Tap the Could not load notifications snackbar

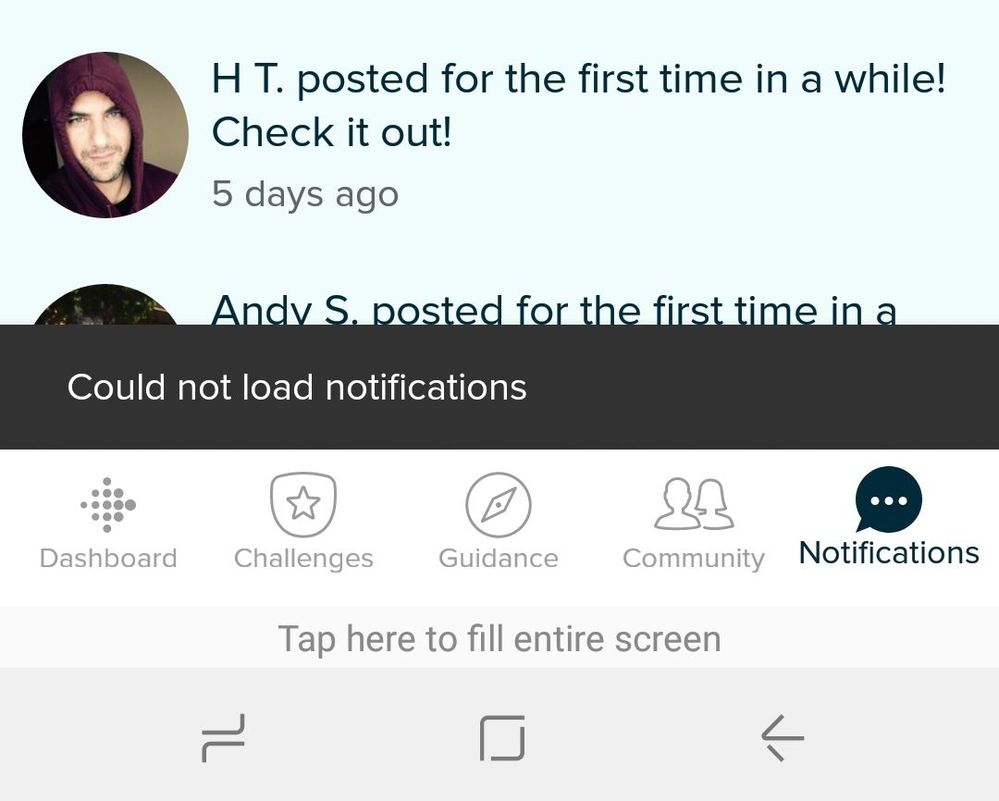pyautogui.click(x=500, y=387)
